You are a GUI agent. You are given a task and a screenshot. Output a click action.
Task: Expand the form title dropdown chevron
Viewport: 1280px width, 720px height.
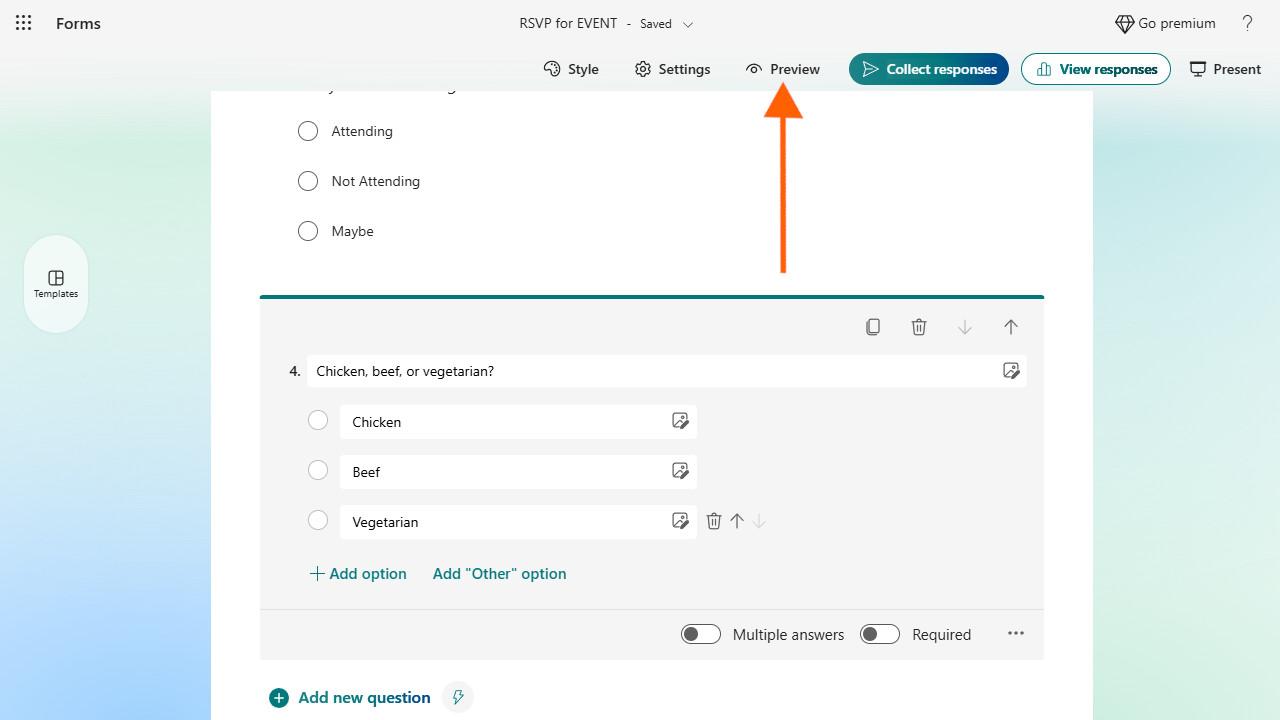[x=688, y=24]
